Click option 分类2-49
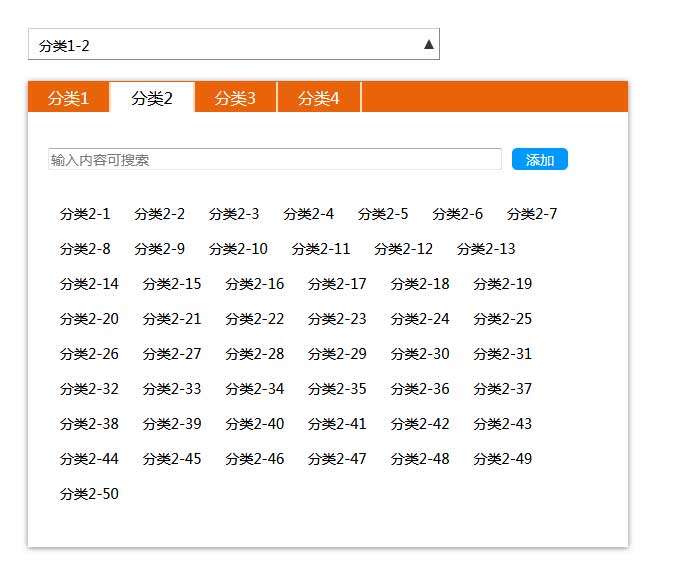 click(x=502, y=459)
